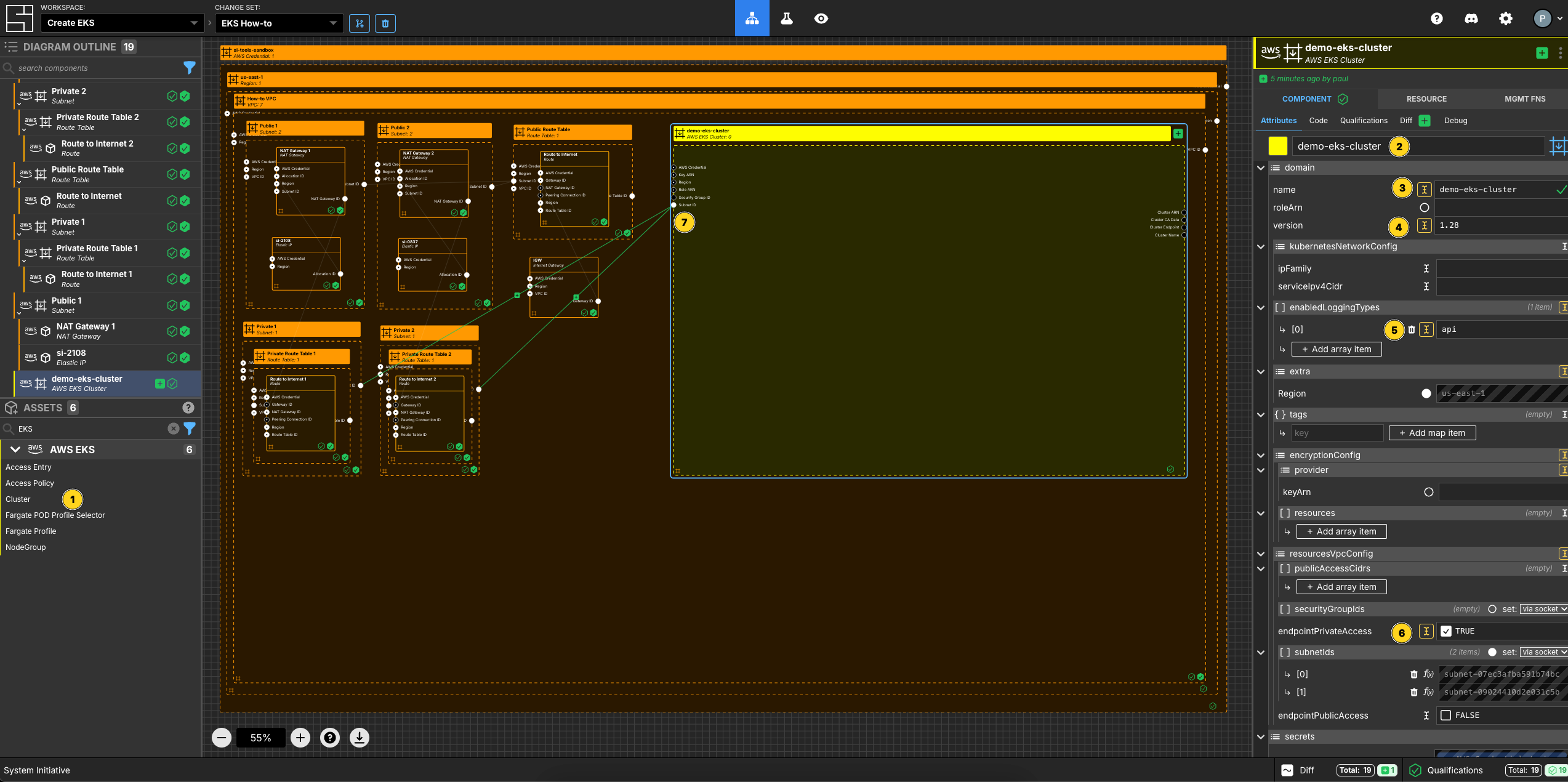
Task: Open the Diff sub-tab
Action: coord(1405,121)
